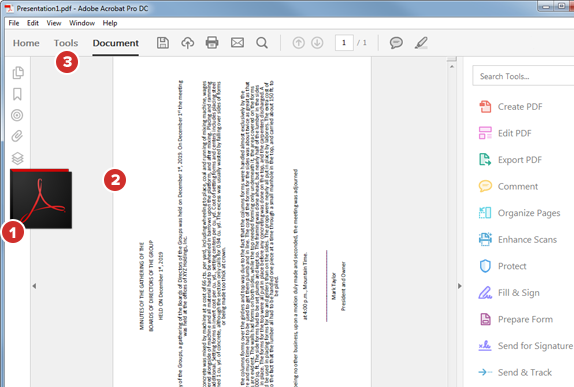The height and width of the screenshot is (387, 574).
Task: Switch to the Home tab
Action: pos(26,43)
